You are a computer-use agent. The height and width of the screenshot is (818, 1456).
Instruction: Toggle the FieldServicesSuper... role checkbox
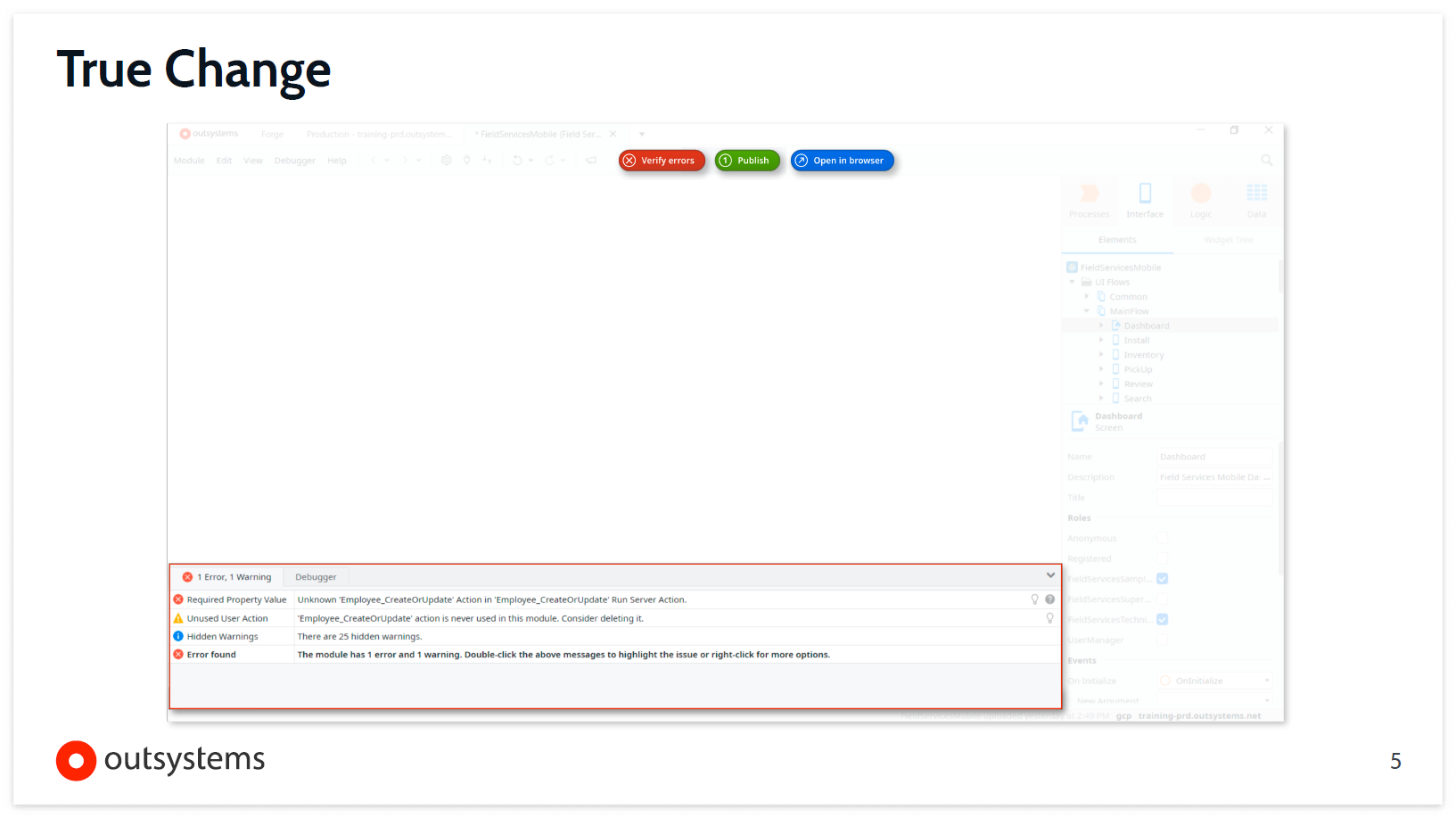(x=1163, y=599)
